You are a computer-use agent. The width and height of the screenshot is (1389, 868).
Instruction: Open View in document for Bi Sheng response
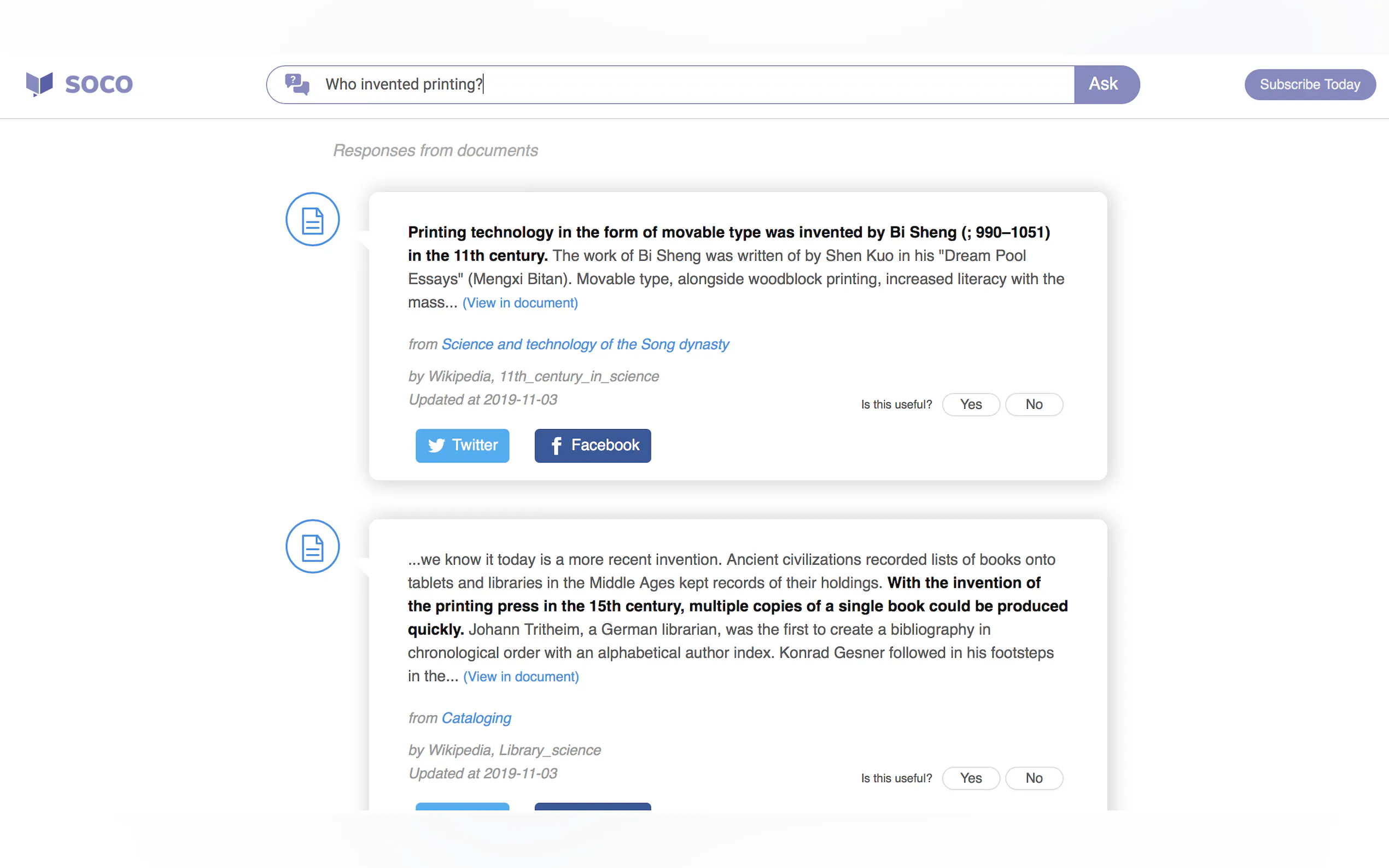(520, 303)
